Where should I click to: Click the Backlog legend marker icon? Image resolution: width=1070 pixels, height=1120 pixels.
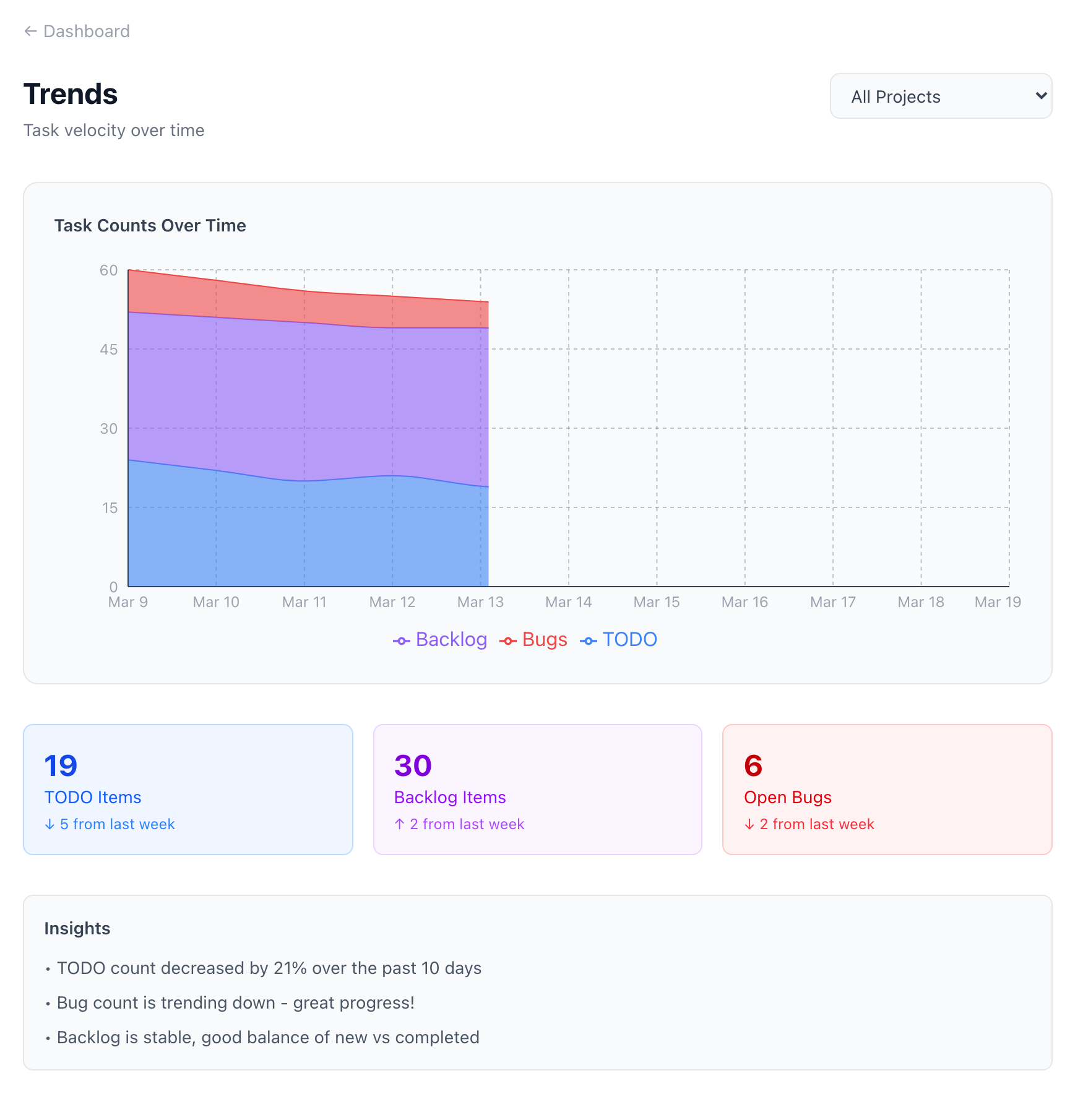(400, 640)
